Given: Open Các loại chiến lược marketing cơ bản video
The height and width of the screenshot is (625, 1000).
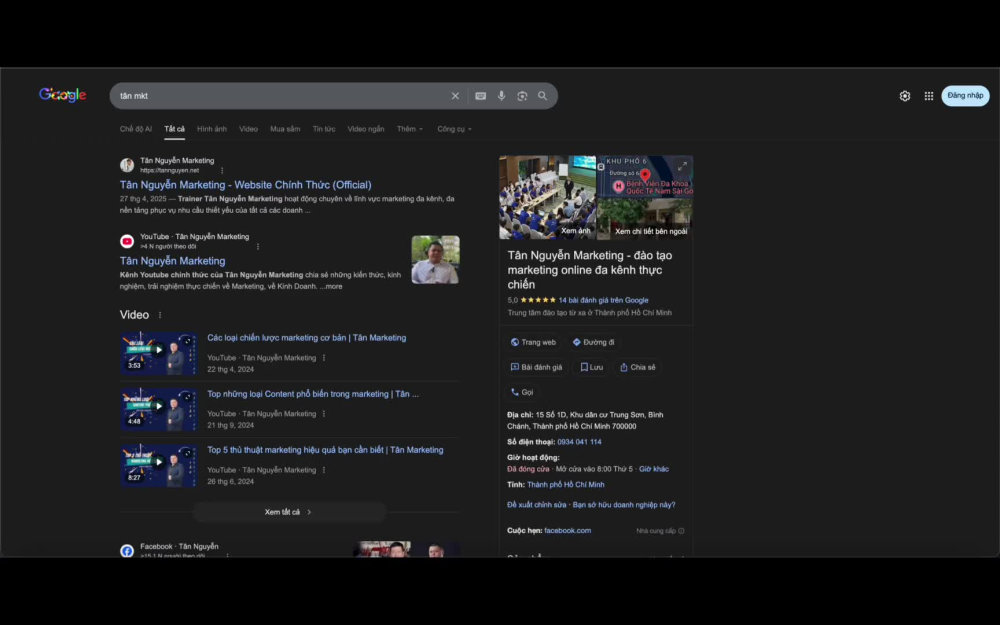Looking at the screenshot, I should [x=306, y=338].
